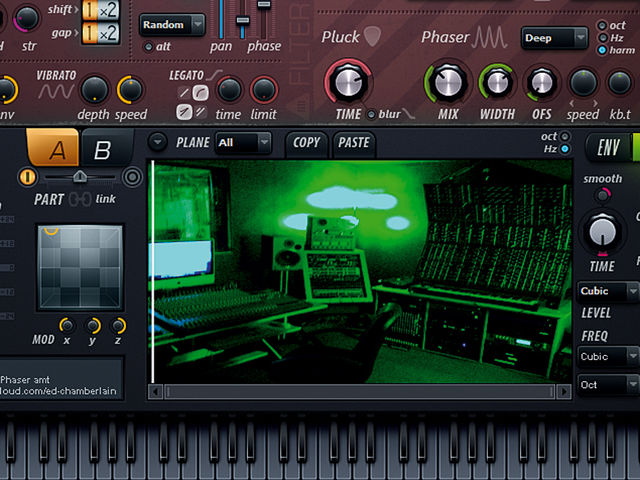This screenshot has height=480, width=640.
Task: Click the Phaser OFS knob
Action: [542, 83]
